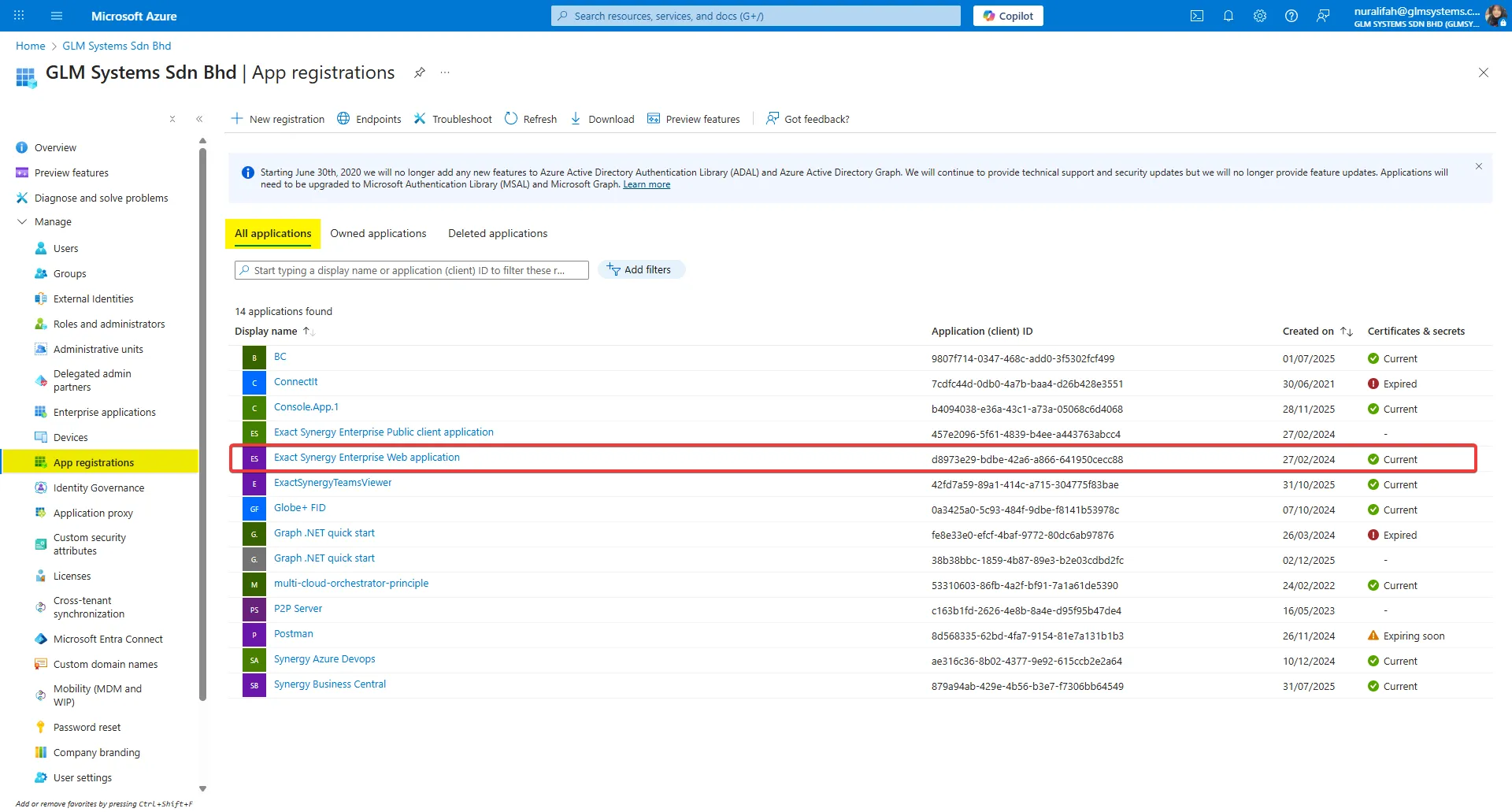1512x812 pixels.
Task: Open portal settings gear icon
Action: click(1259, 16)
